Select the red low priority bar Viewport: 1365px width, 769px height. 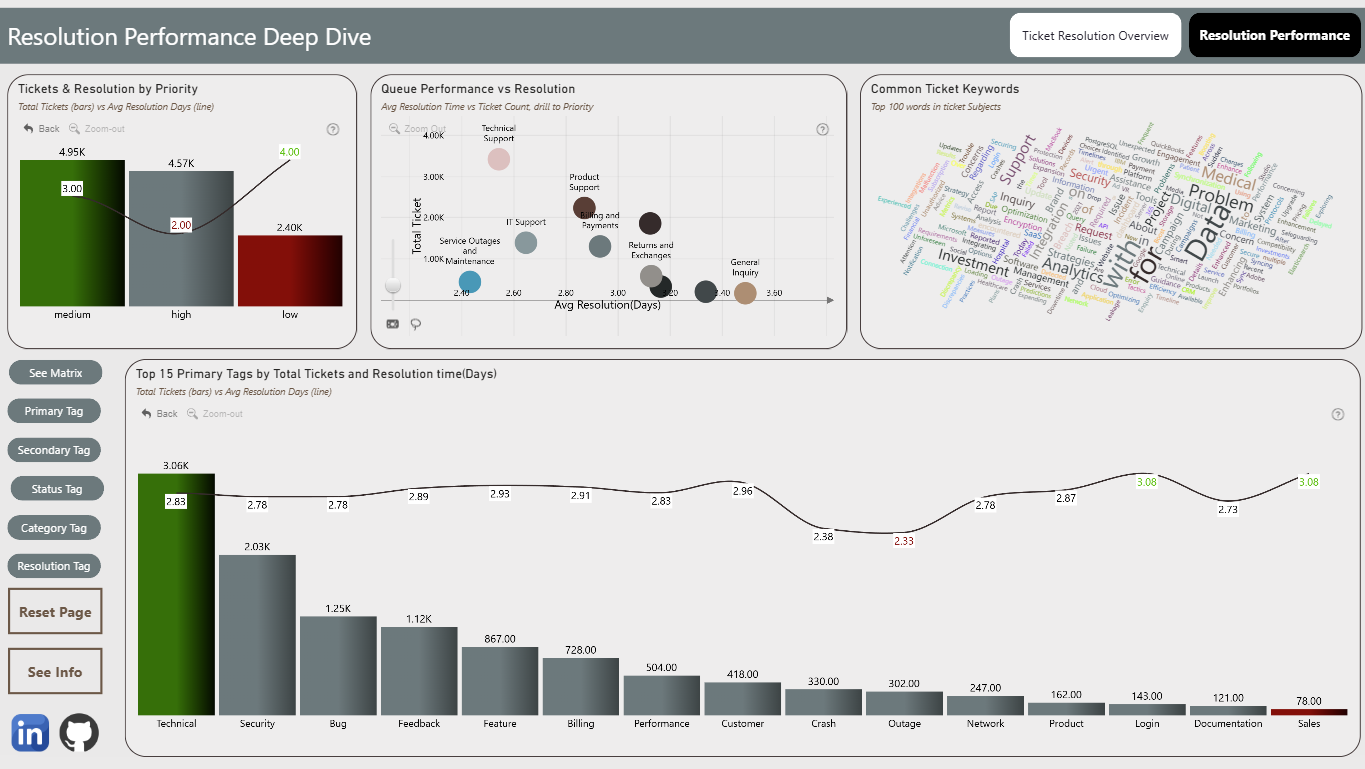290,271
